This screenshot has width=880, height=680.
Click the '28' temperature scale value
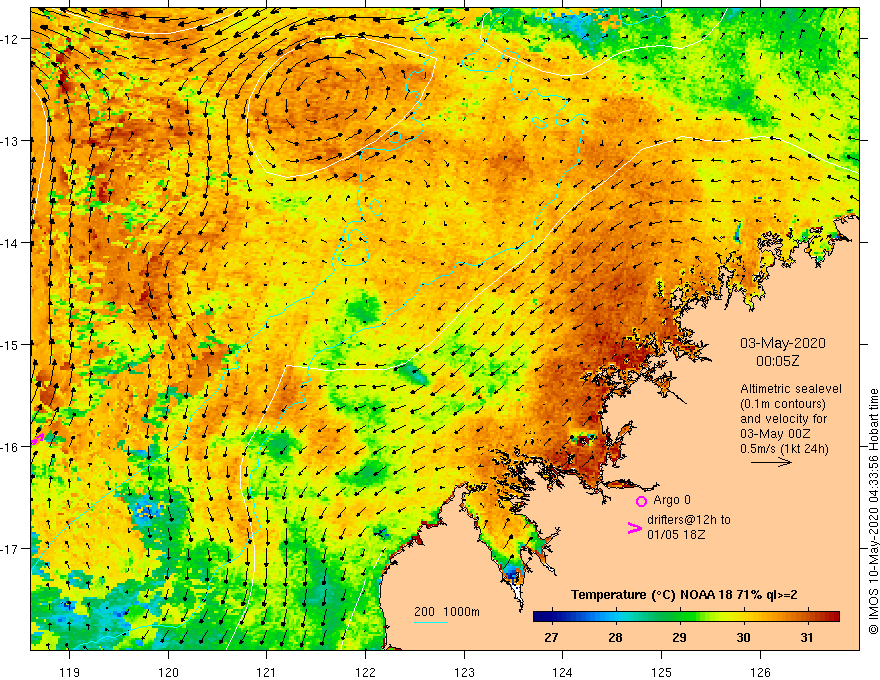(x=615, y=637)
